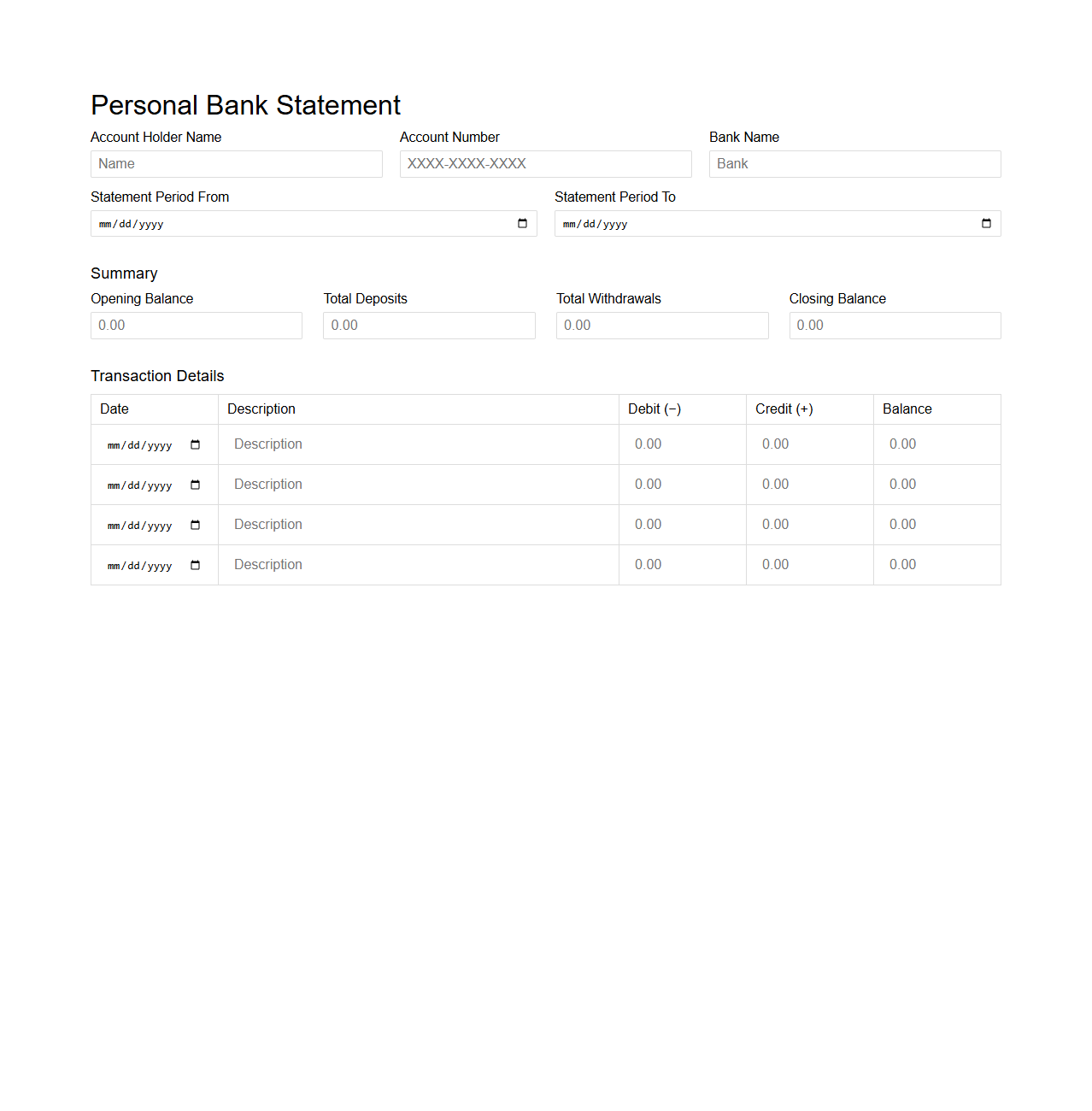Click the Opening Balance input
Image resolution: width=1092 pixels, height=1111 pixels.
click(196, 325)
